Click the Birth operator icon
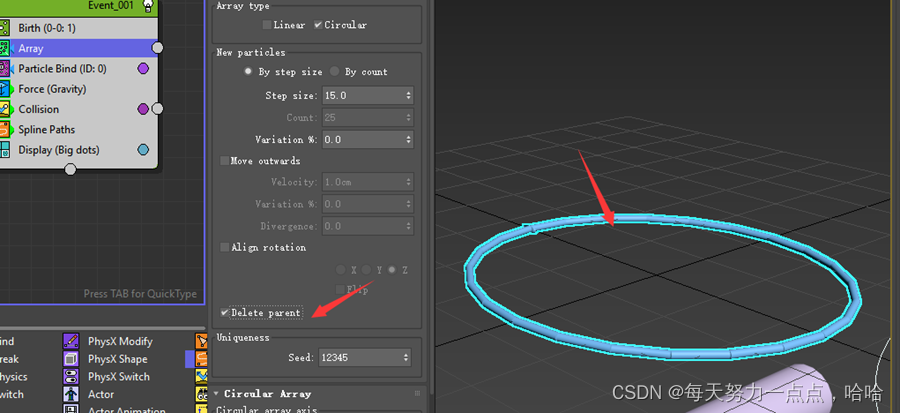Image resolution: width=900 pixels, height=413 pixels. [4, 28]
